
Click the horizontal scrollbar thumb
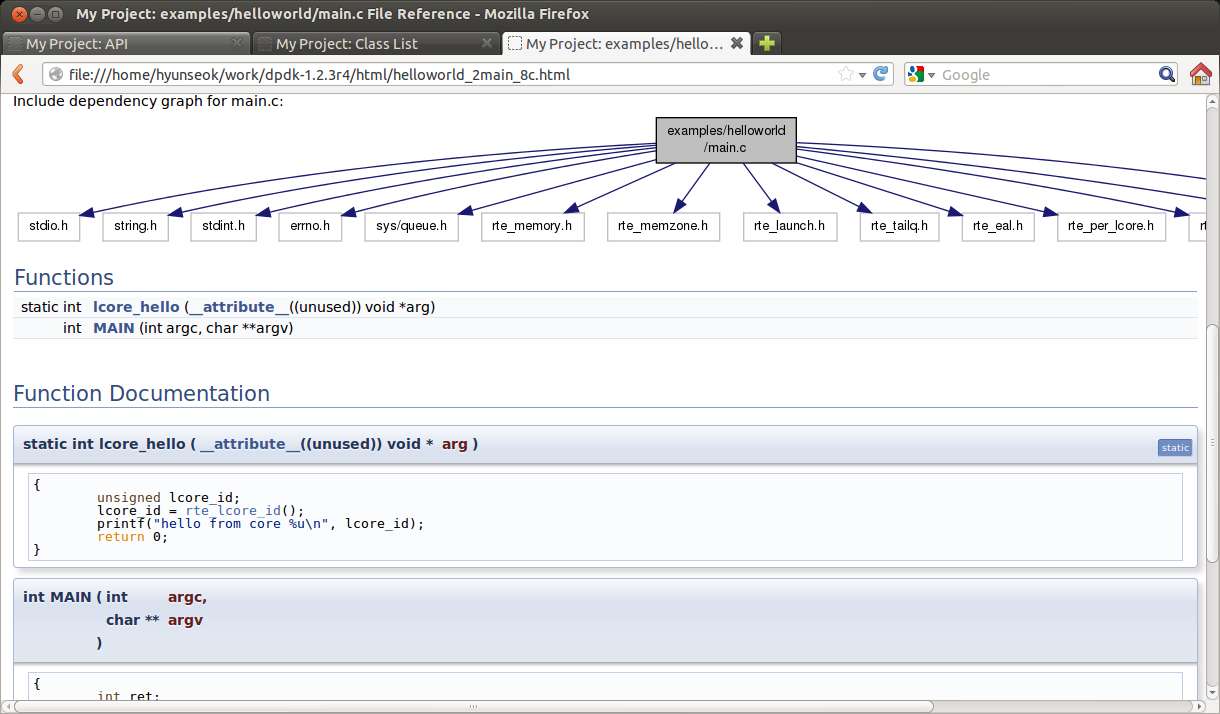pos(475,706)
